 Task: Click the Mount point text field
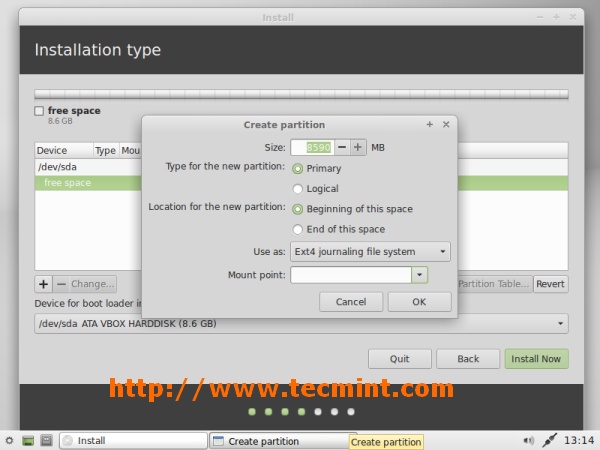351,275
